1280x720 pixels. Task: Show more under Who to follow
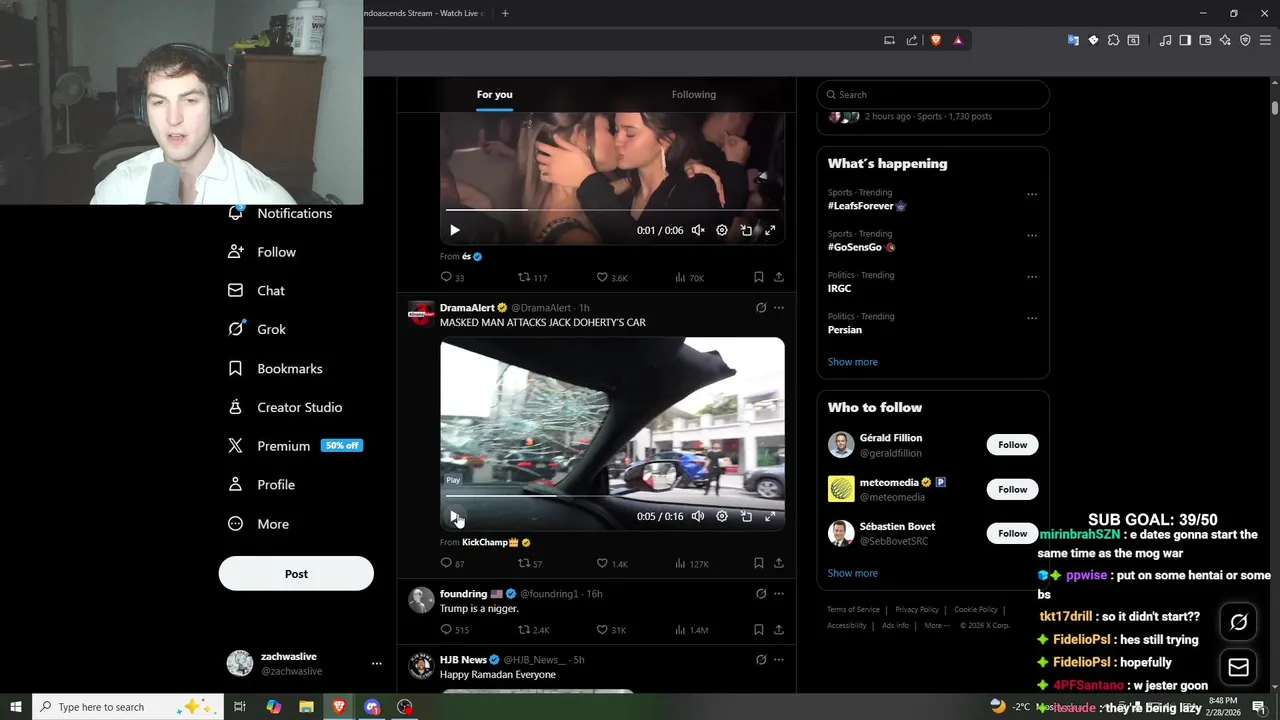pyautogui.click(x=852, y=573)
